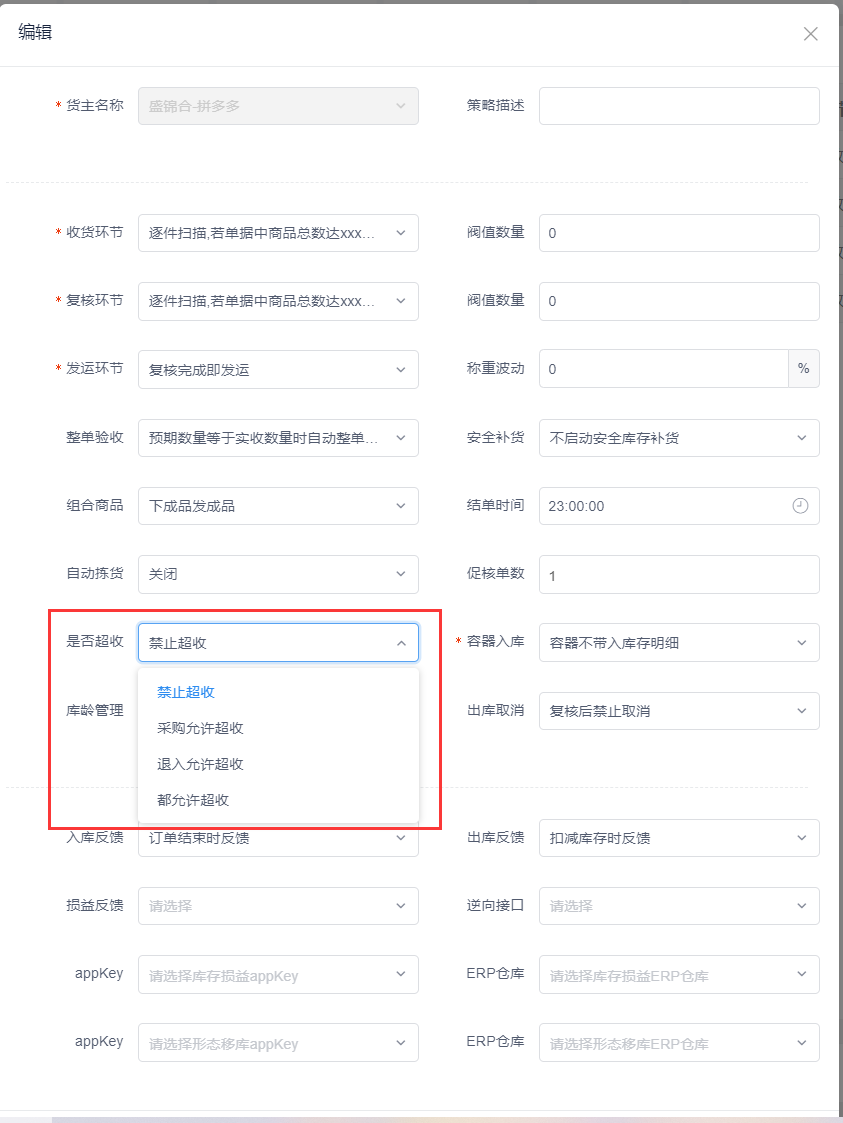Open the 库存损益appKey dropdown
The height and width of the screenshot is (1123, 843).
click(x=278, y=974)
